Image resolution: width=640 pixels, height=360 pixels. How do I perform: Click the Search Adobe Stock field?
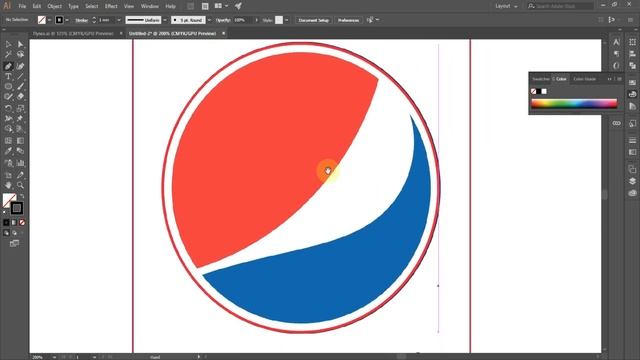pos(560,6)
